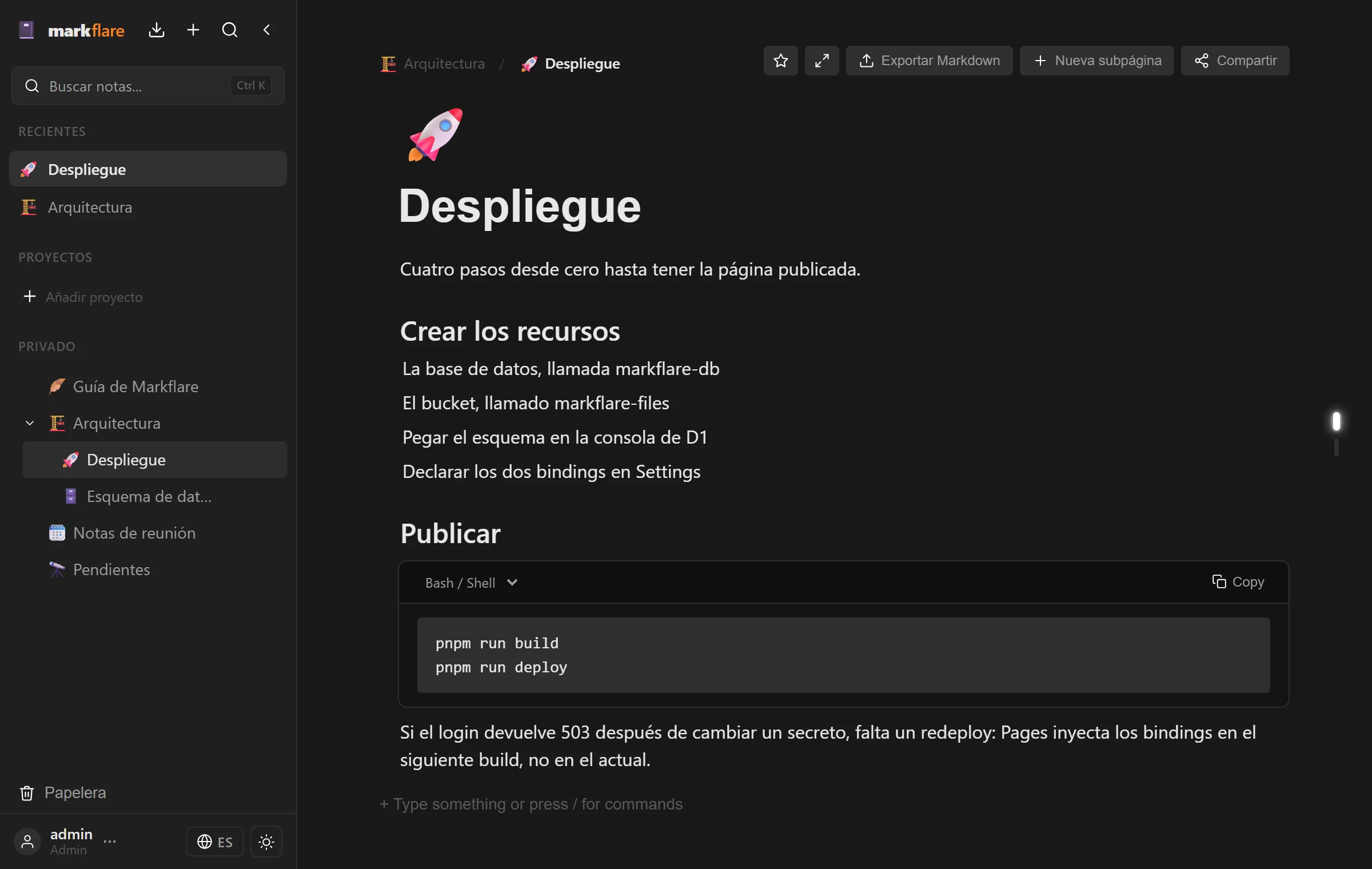Click 'Type something or press / for commands' placeholder
The image size is (1372, 869).
click(x=538, y=804)
